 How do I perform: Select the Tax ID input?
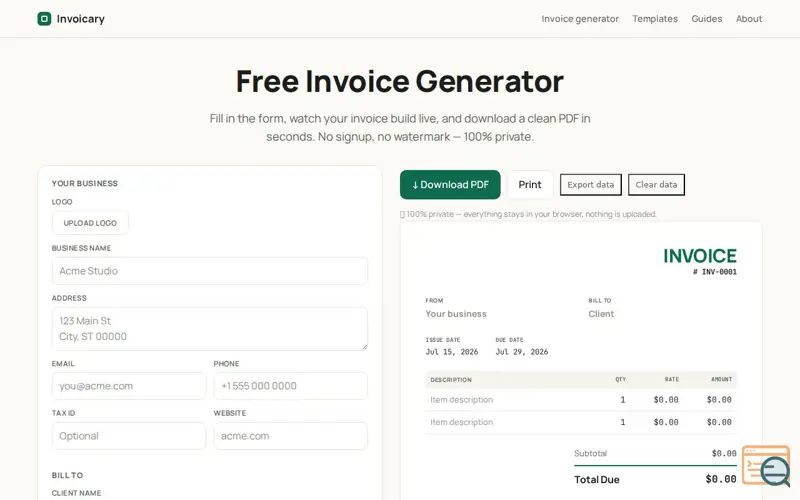tap(129, 436)
